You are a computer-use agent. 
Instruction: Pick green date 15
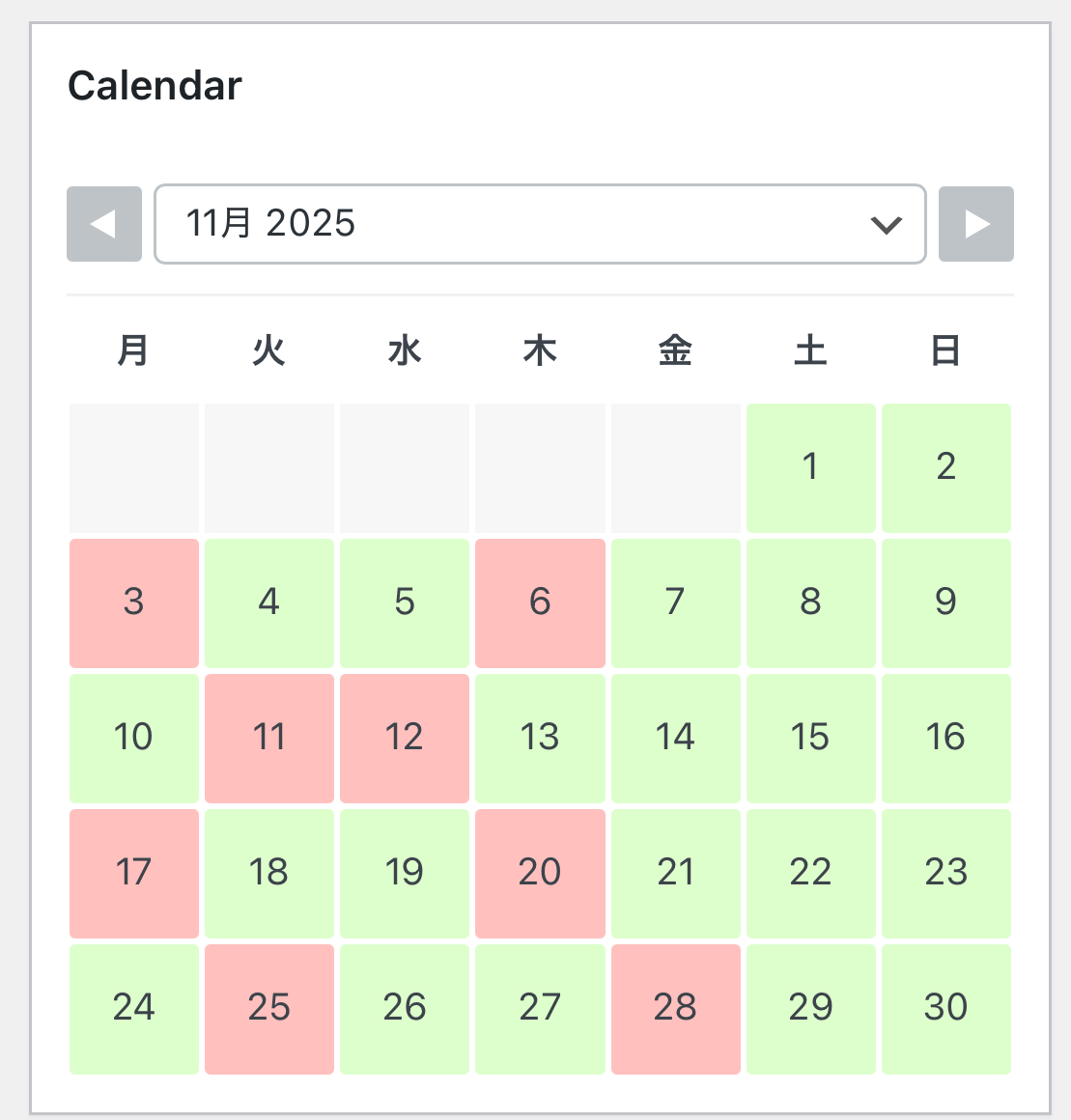tap(810, 738)
